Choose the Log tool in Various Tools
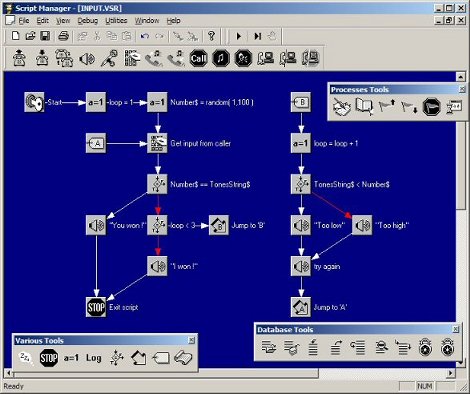The width and height of the screenshot is (470, 394). (x=94, y=358)
